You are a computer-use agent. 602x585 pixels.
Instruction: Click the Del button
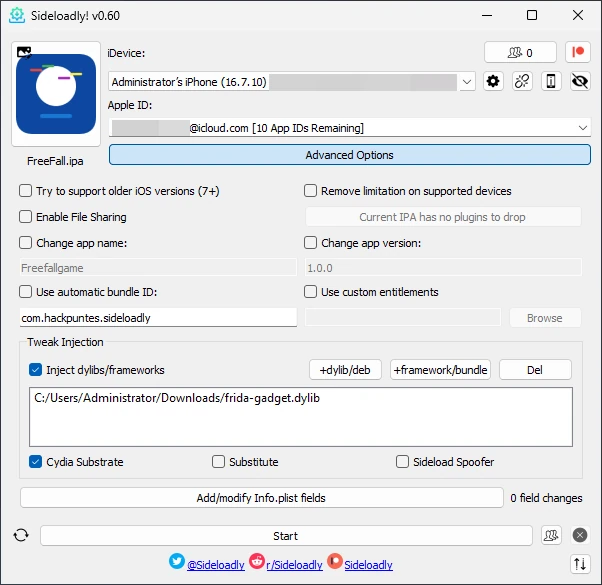535,370
